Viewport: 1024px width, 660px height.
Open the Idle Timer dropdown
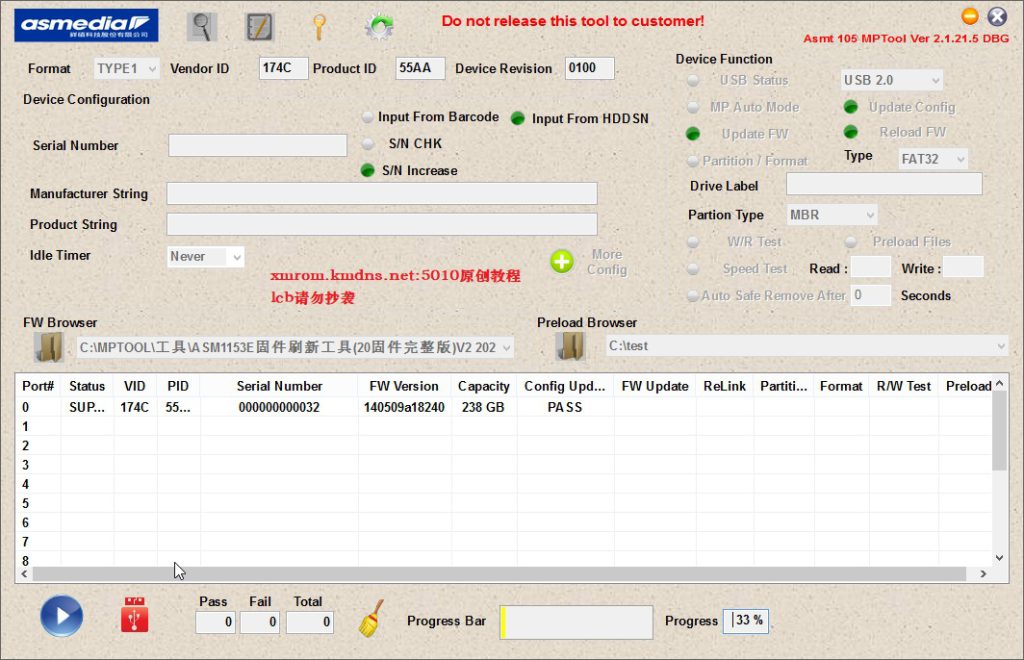click(x=206, y=257)
